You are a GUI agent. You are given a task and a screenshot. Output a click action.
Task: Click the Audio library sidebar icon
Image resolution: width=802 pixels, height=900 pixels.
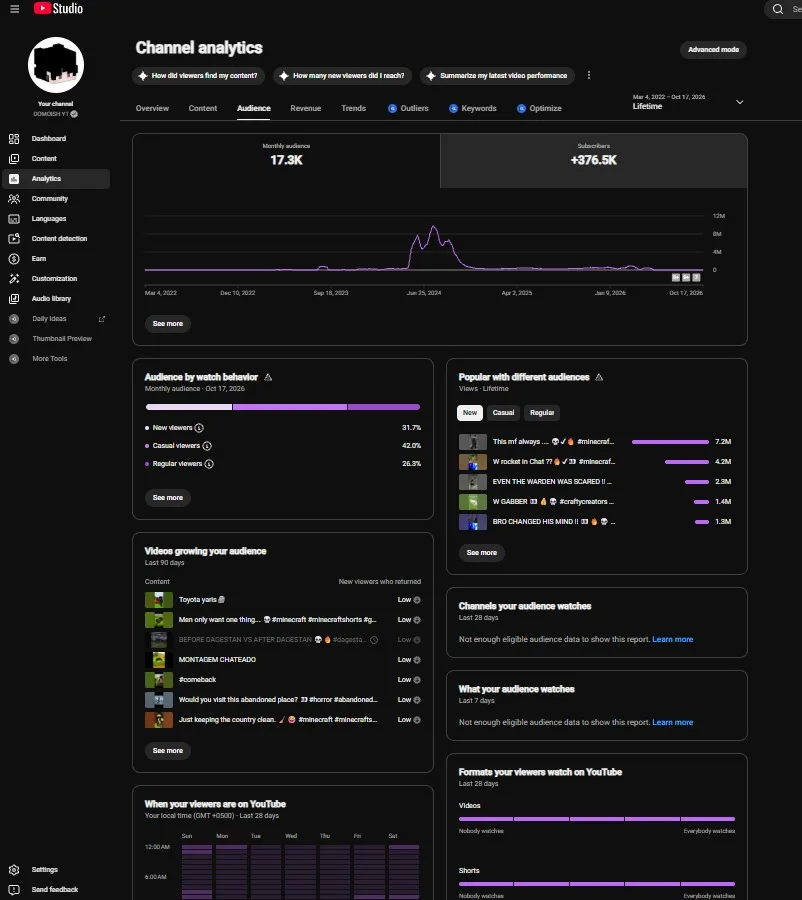pos(14,298)
